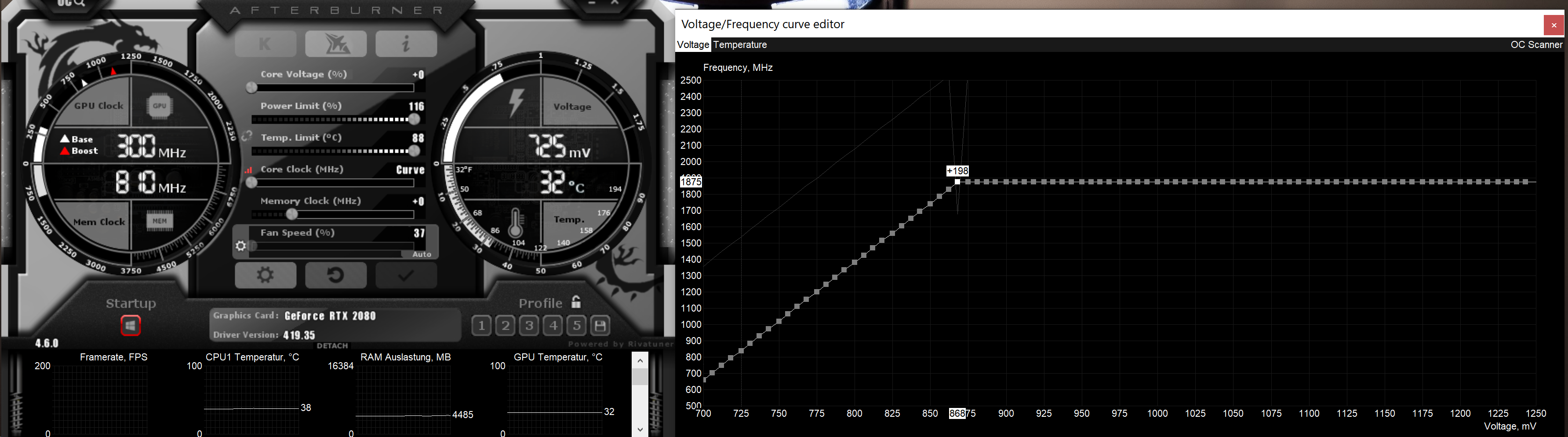Screen dimensions: 1568x437
Task: Click the thermometer temperature icon
Action: pos(516,223)
